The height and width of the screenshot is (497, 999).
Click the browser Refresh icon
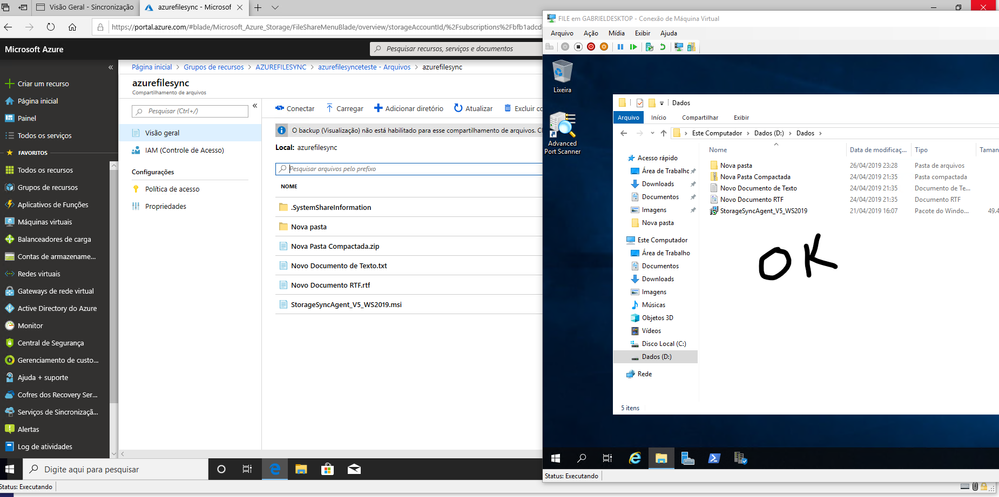51,27
